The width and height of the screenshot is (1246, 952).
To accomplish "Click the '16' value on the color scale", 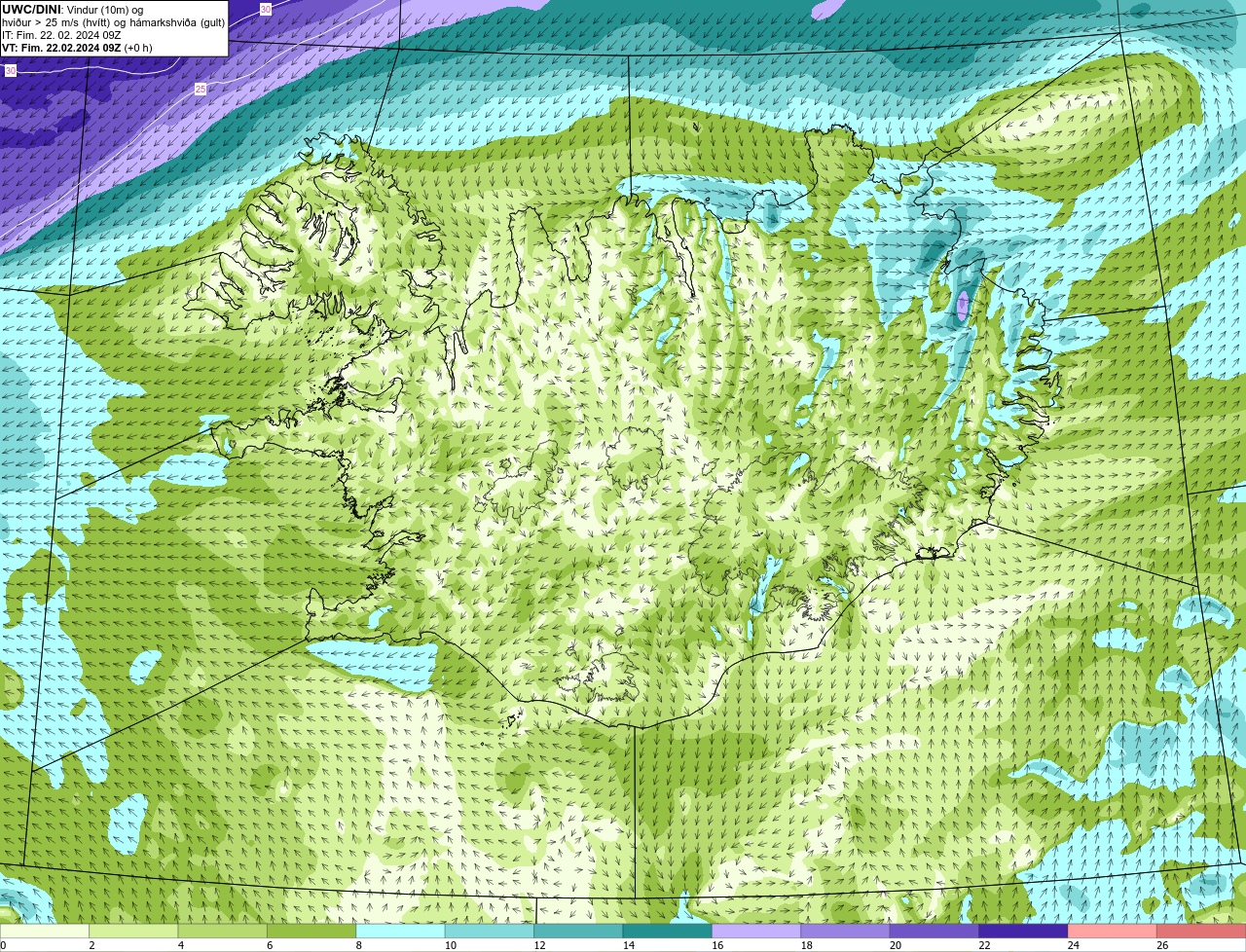I will pos(717,945).
